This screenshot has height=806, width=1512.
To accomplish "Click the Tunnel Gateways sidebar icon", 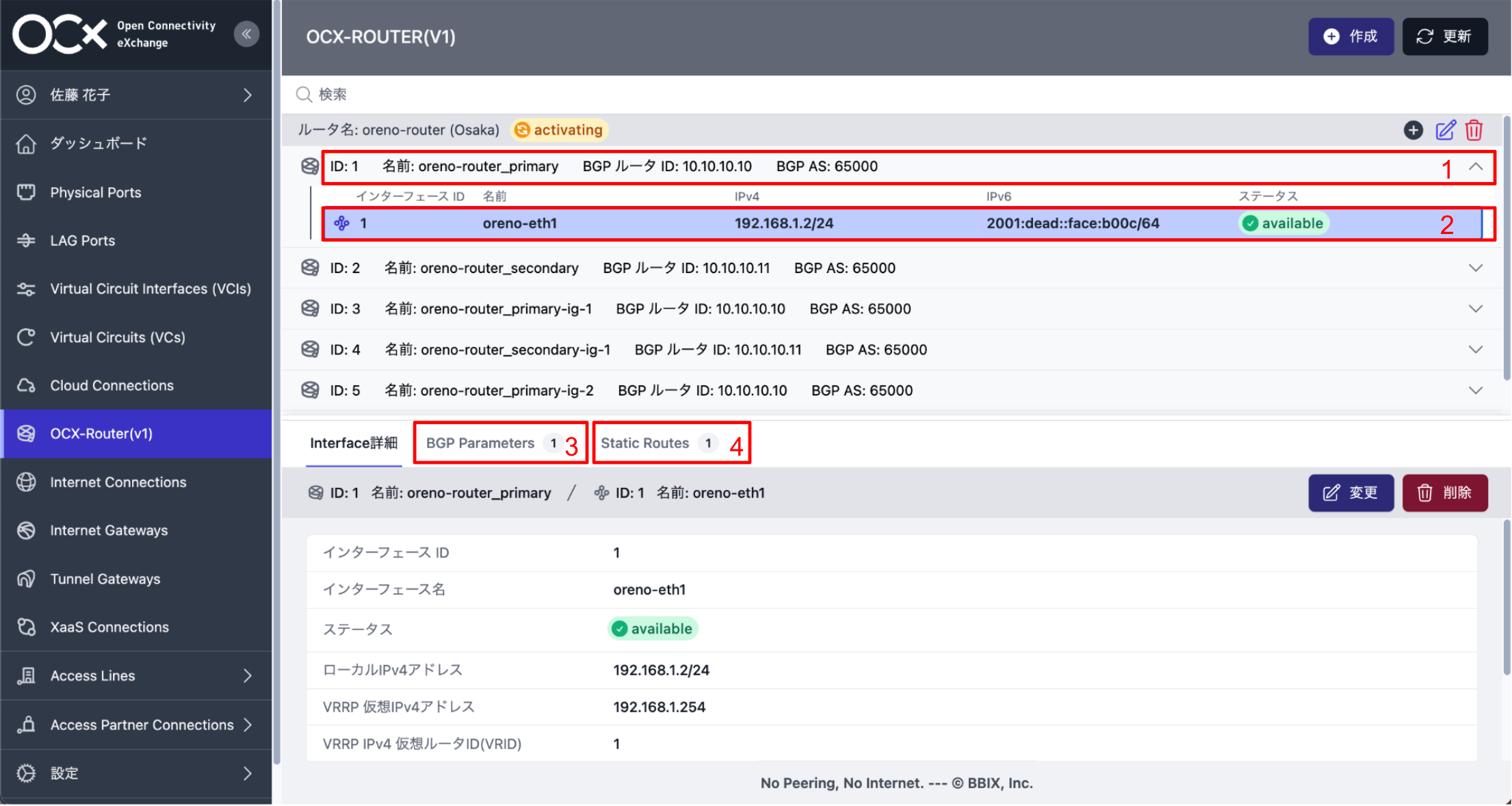I will tap(27, 578).
